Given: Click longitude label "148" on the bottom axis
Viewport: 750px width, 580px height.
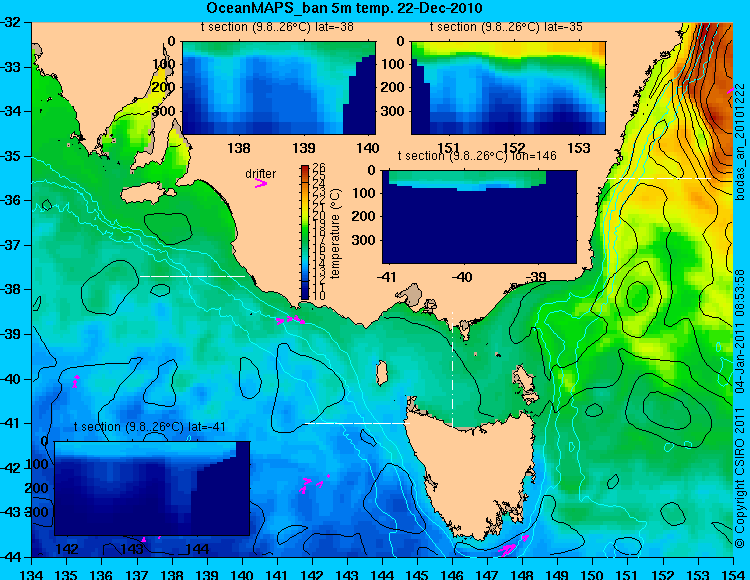Looking at the screenshot, I should point(522,573).
